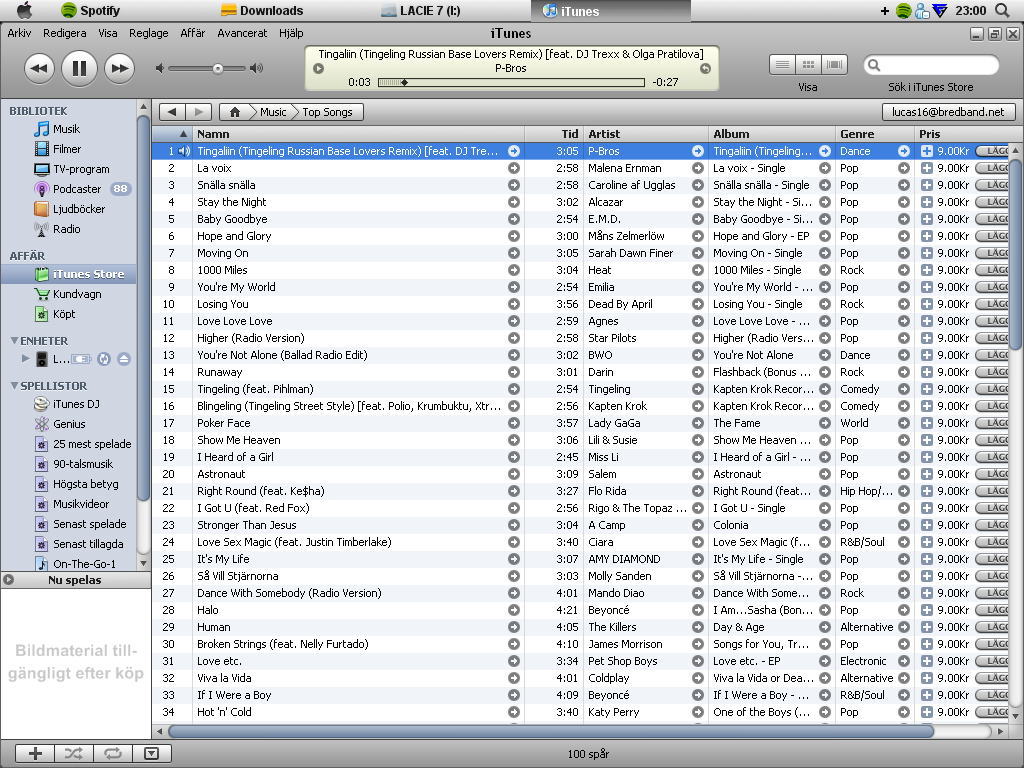Navigate forward in the store
This screenshot has height=768, width=1024.
pos(199,112)
